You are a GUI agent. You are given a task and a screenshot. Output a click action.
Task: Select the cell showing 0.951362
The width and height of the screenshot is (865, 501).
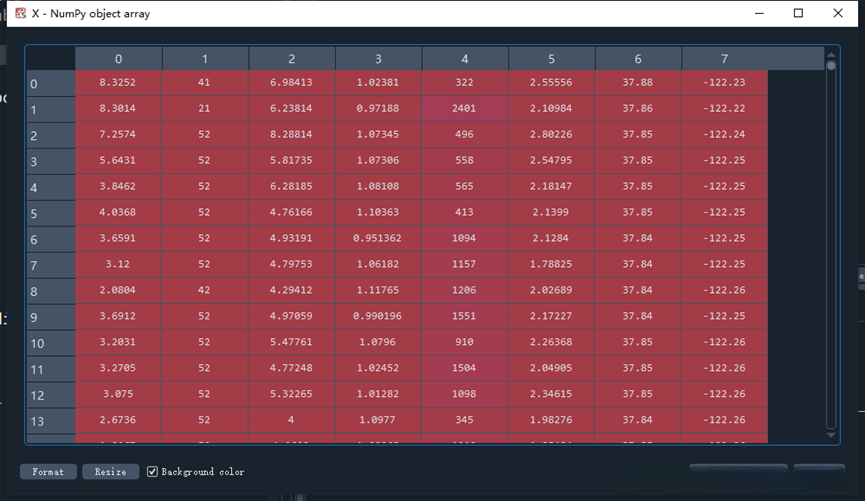[378, 238]
